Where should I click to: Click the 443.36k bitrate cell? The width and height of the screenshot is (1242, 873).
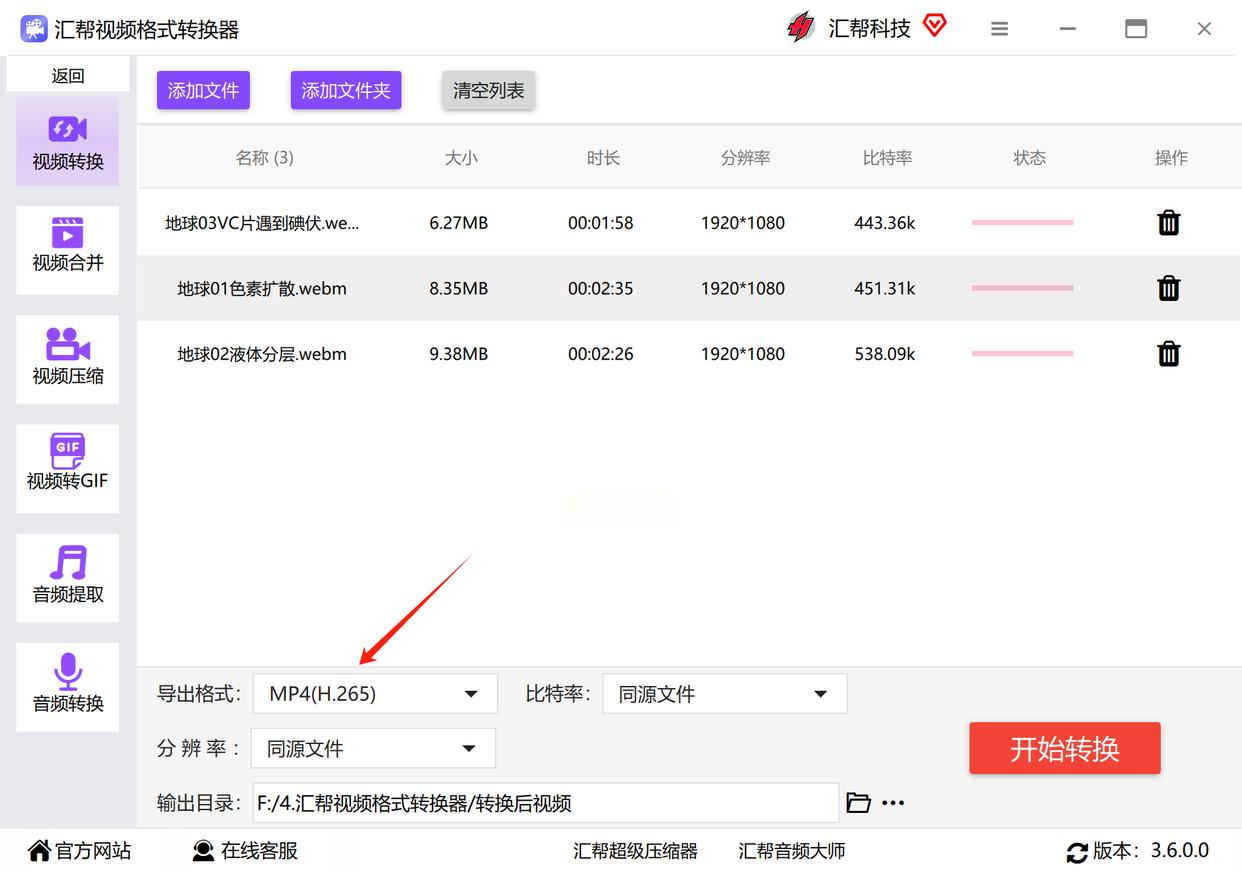pos(885,223)
